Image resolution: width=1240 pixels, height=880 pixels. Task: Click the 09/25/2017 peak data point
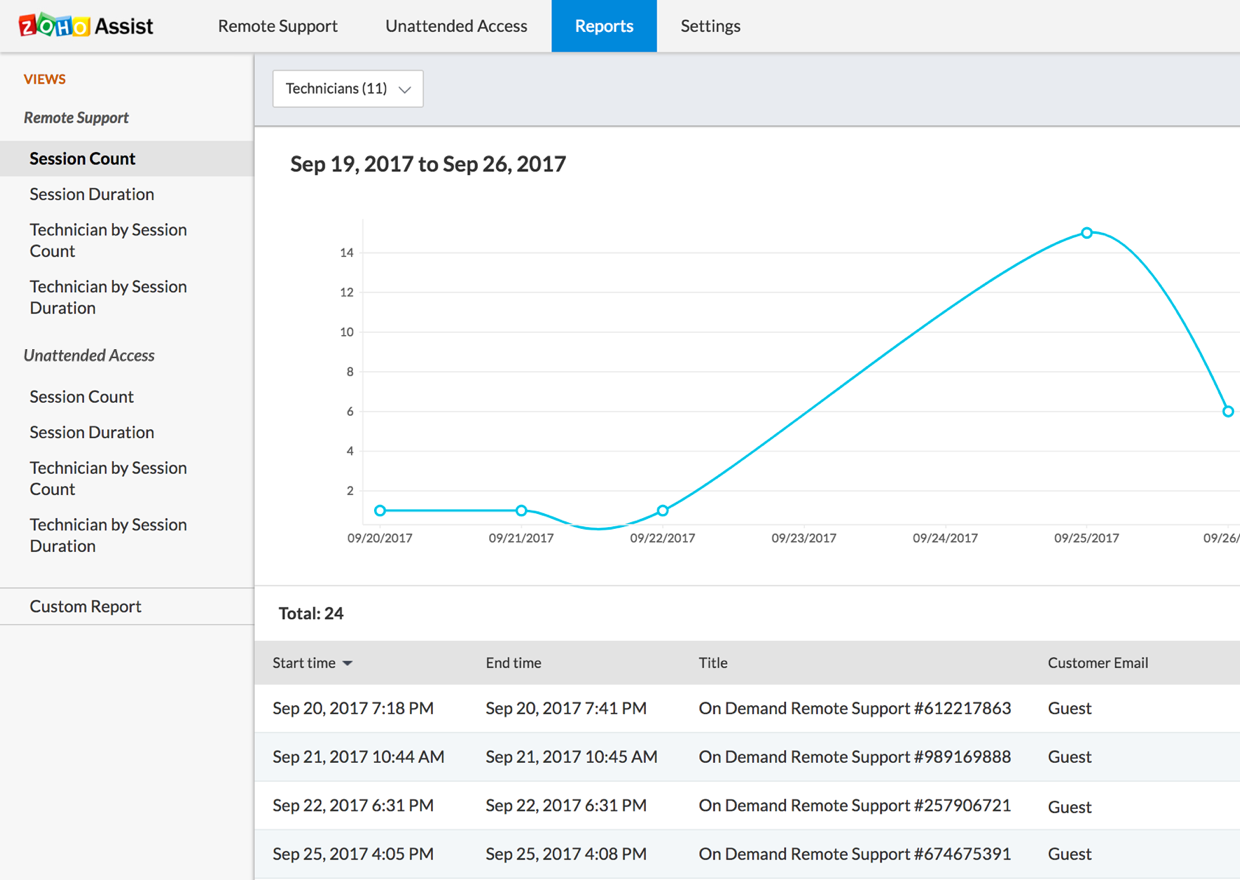tap(1087, 233)
